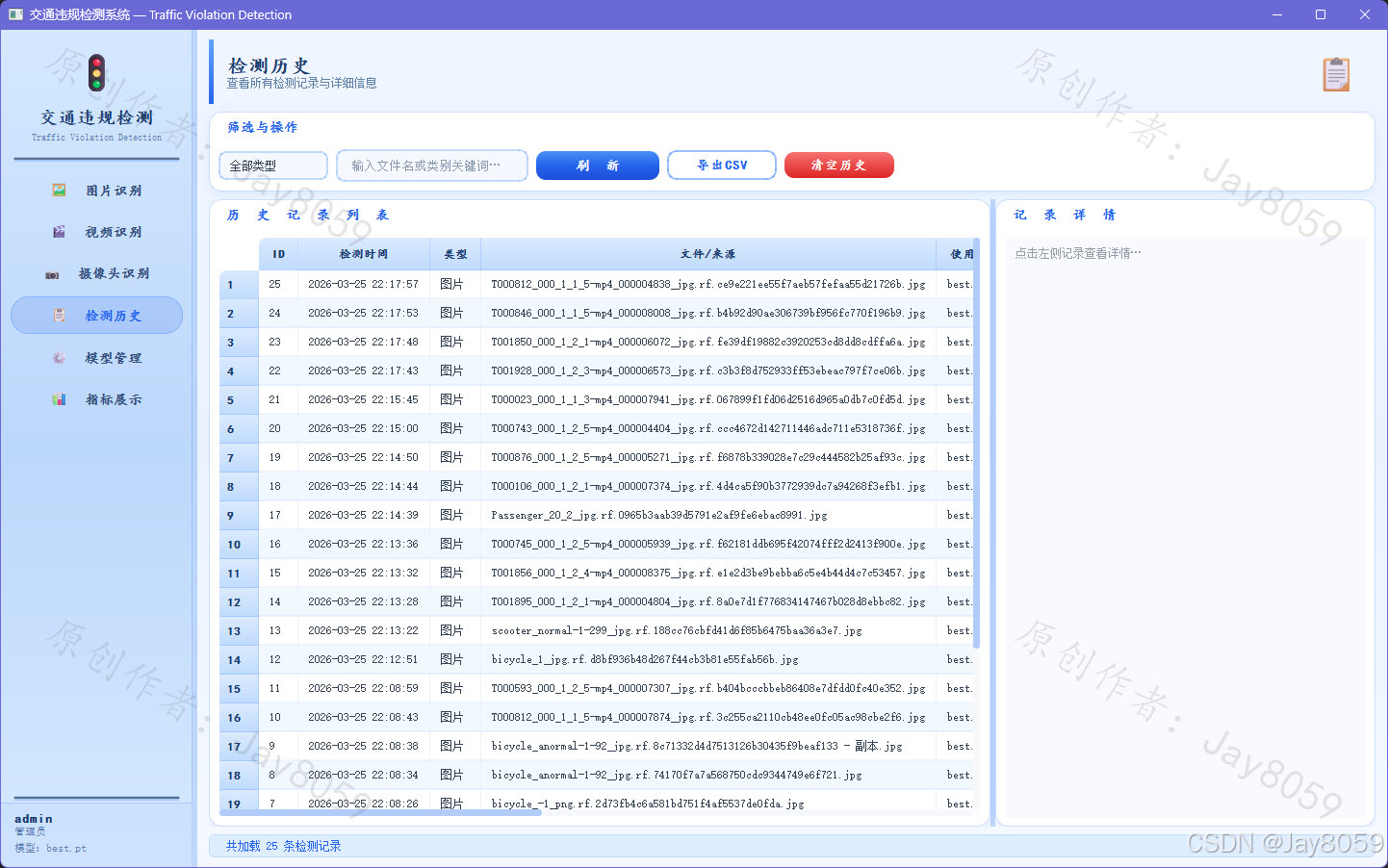Click the 导出CSV button

[722, 166]
